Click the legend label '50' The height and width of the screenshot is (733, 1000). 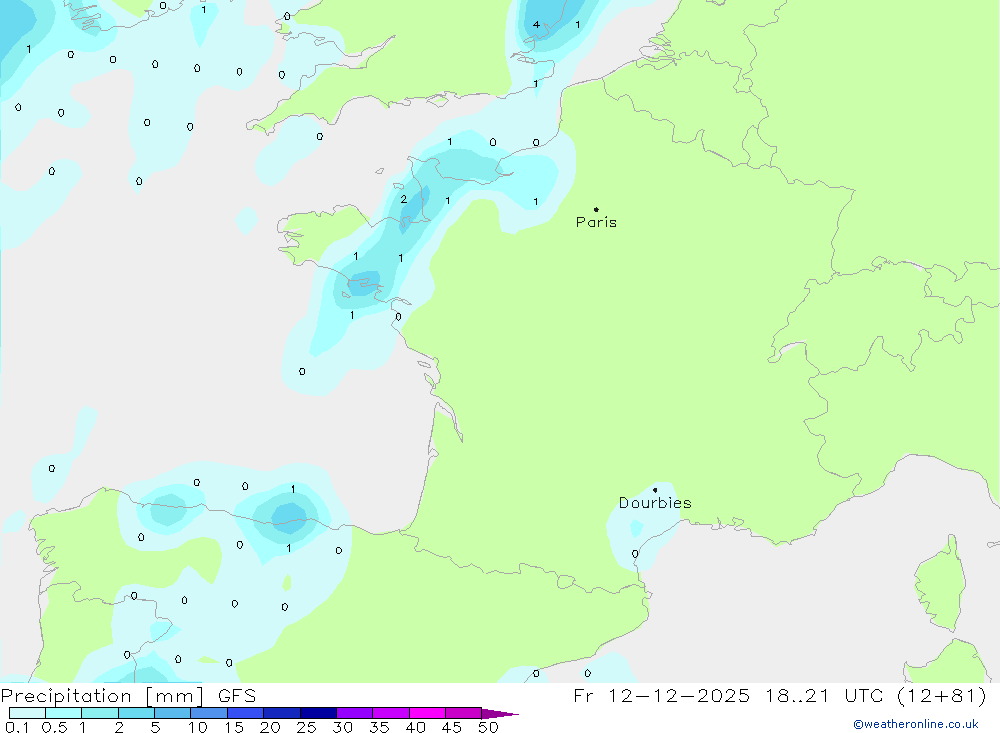click(x=489, y=727)
